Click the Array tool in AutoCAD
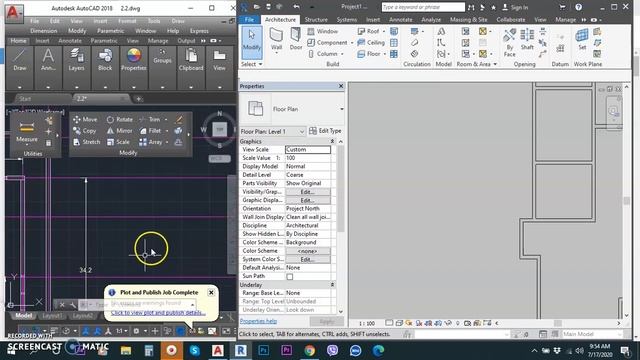 151,142
